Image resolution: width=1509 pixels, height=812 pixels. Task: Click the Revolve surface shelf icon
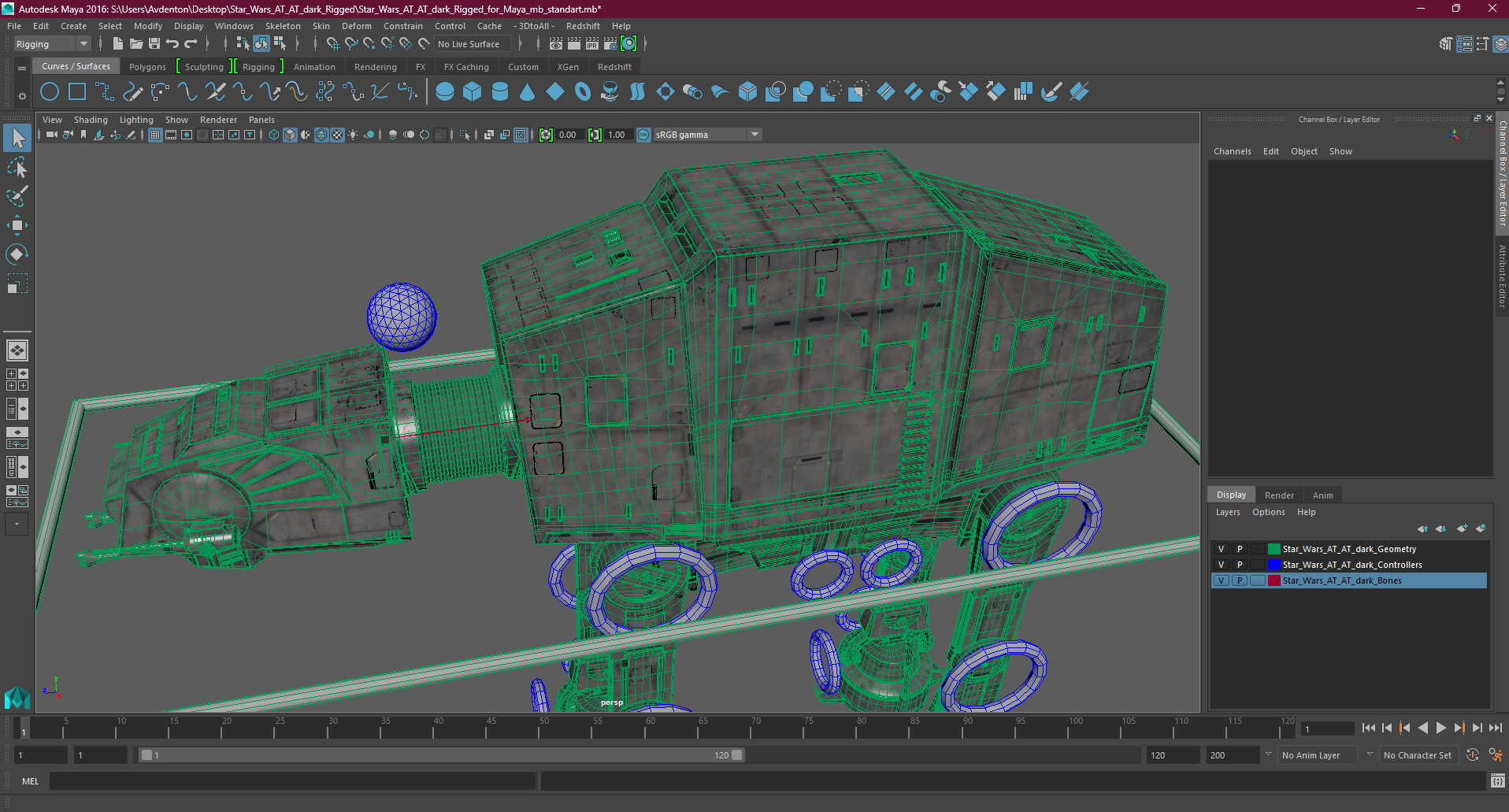[610, 92]
